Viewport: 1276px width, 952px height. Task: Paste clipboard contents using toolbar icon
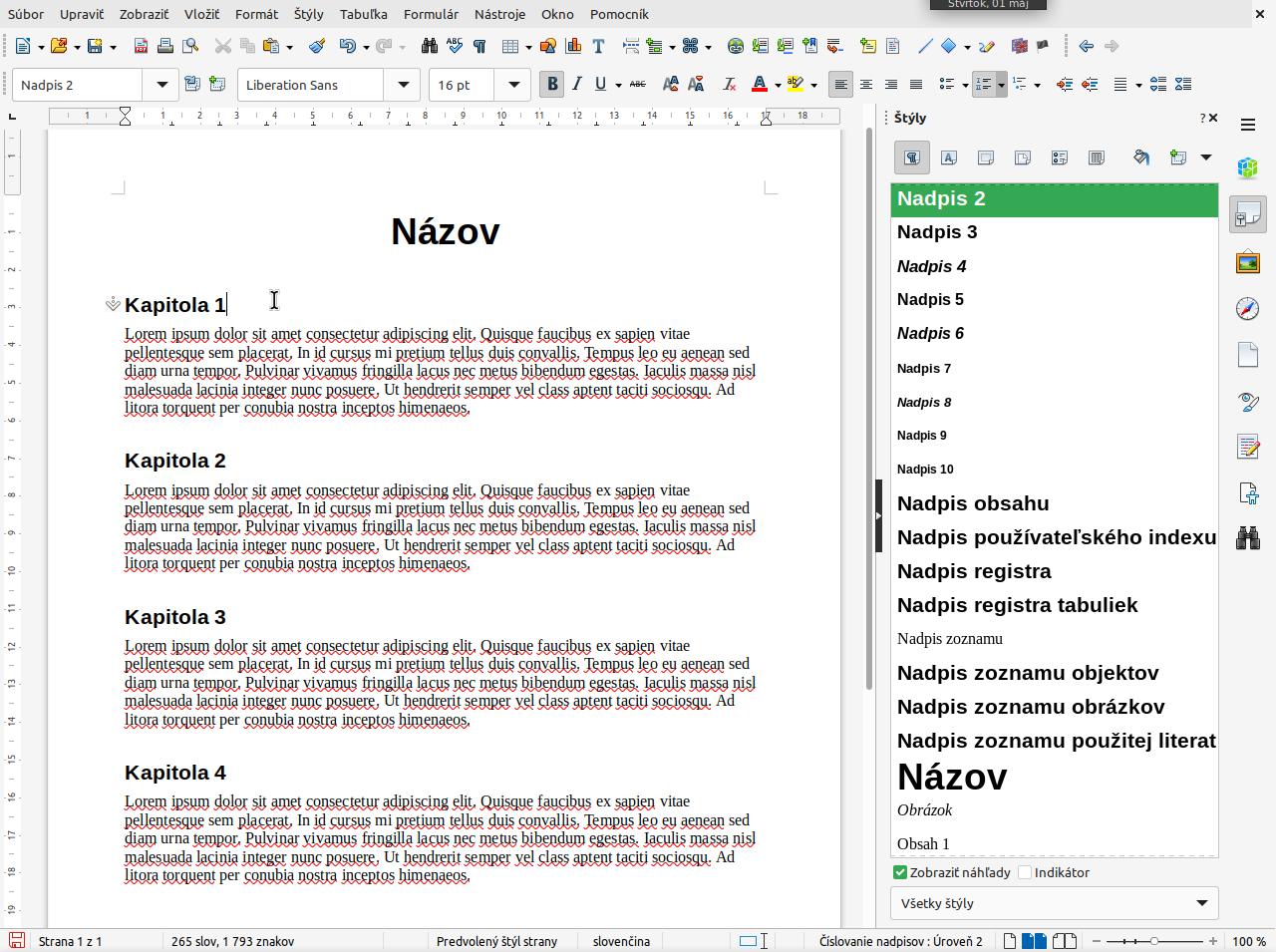click(x=271, y=46)
